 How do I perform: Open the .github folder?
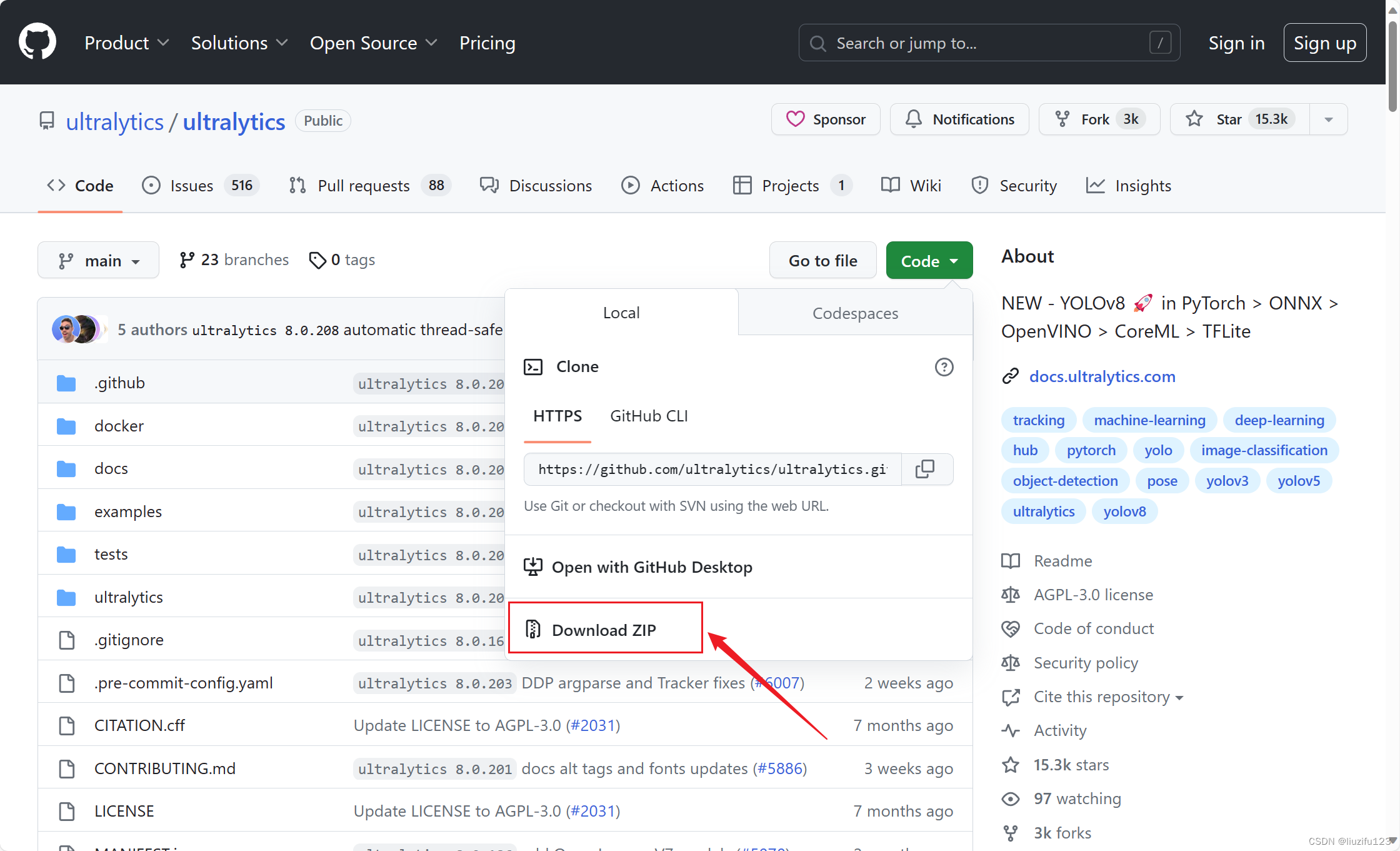119,383
